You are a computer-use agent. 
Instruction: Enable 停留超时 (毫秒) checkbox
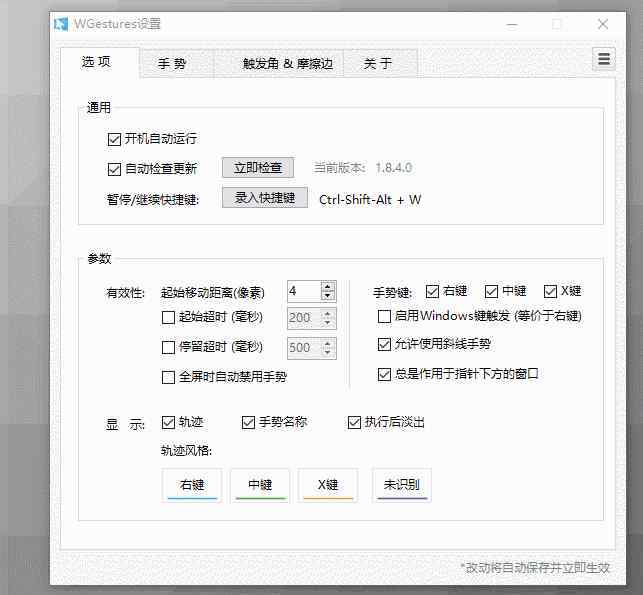[168, 348]
